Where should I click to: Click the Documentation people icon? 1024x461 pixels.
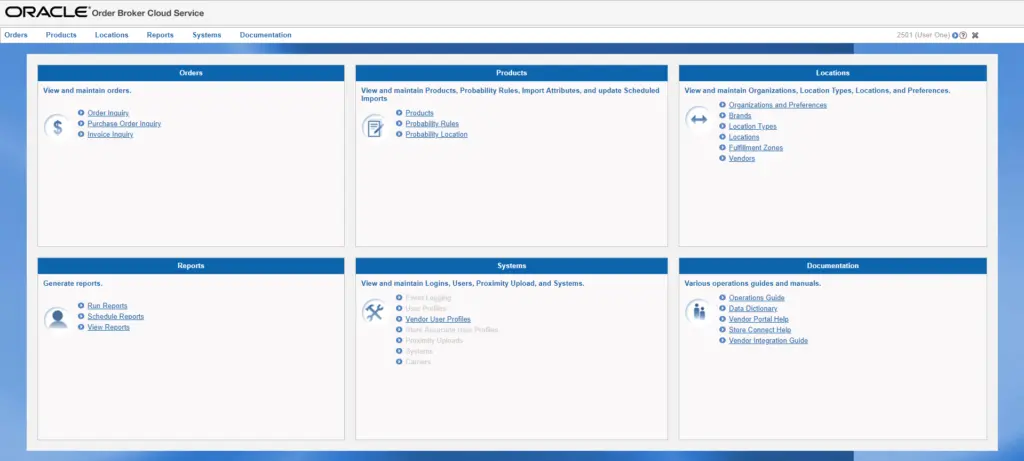click(x=699, y=312)
